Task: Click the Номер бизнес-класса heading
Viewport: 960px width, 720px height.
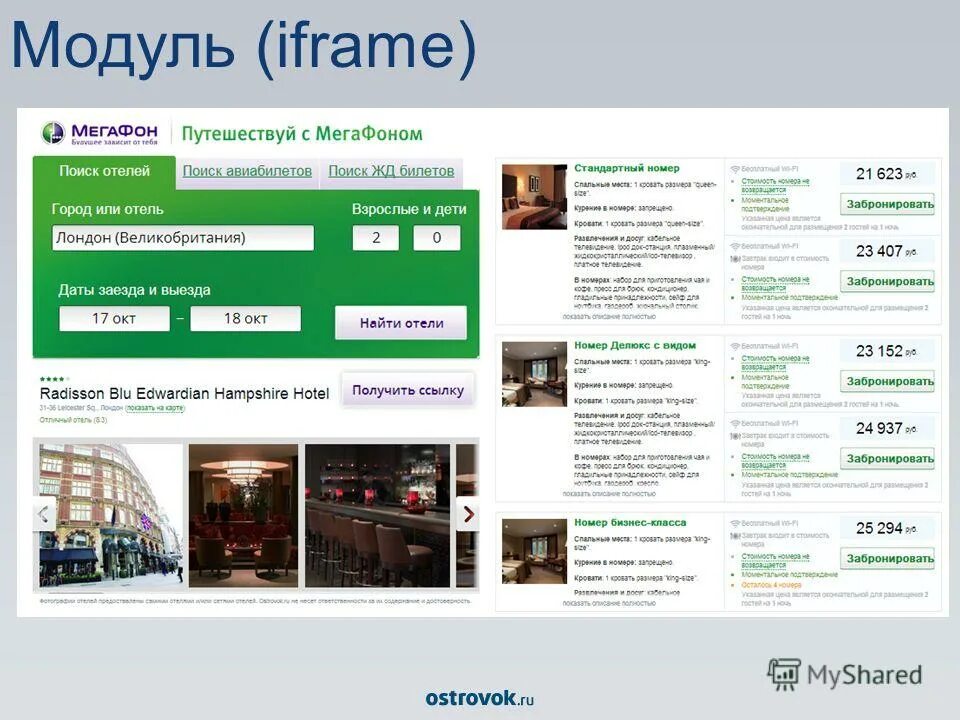Action: (x=630, y=522)
